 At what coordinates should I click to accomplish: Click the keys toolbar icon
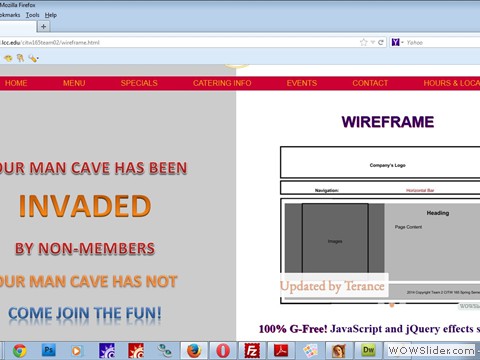click(x=20, y=58)
